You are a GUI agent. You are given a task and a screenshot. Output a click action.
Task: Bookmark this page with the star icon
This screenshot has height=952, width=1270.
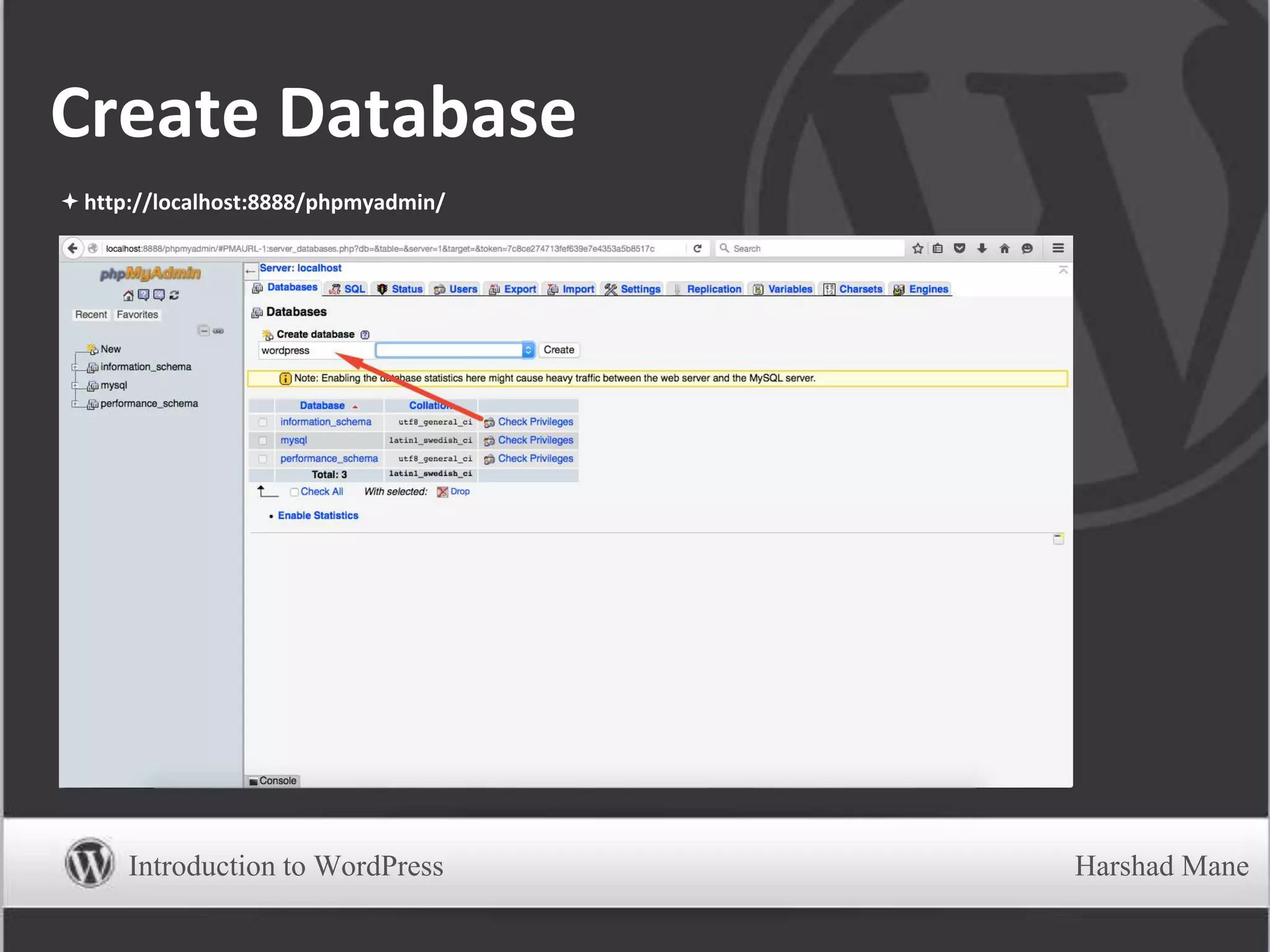click(918, 249)
